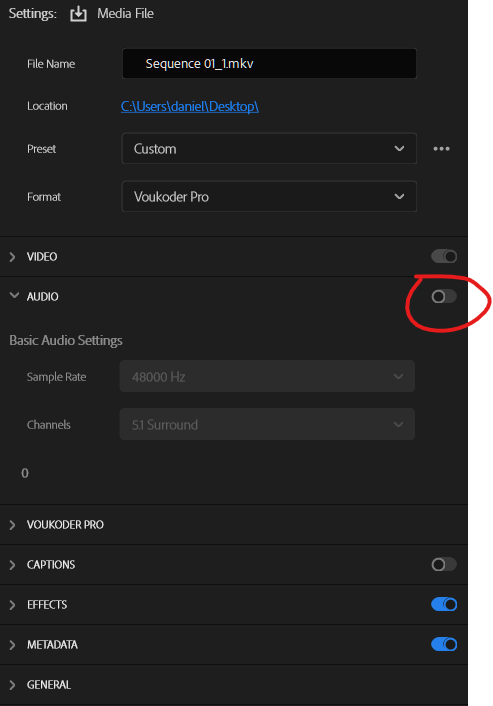Open the Format dropdown showing Voukoder Pro
493x706 pixels.
269,196
